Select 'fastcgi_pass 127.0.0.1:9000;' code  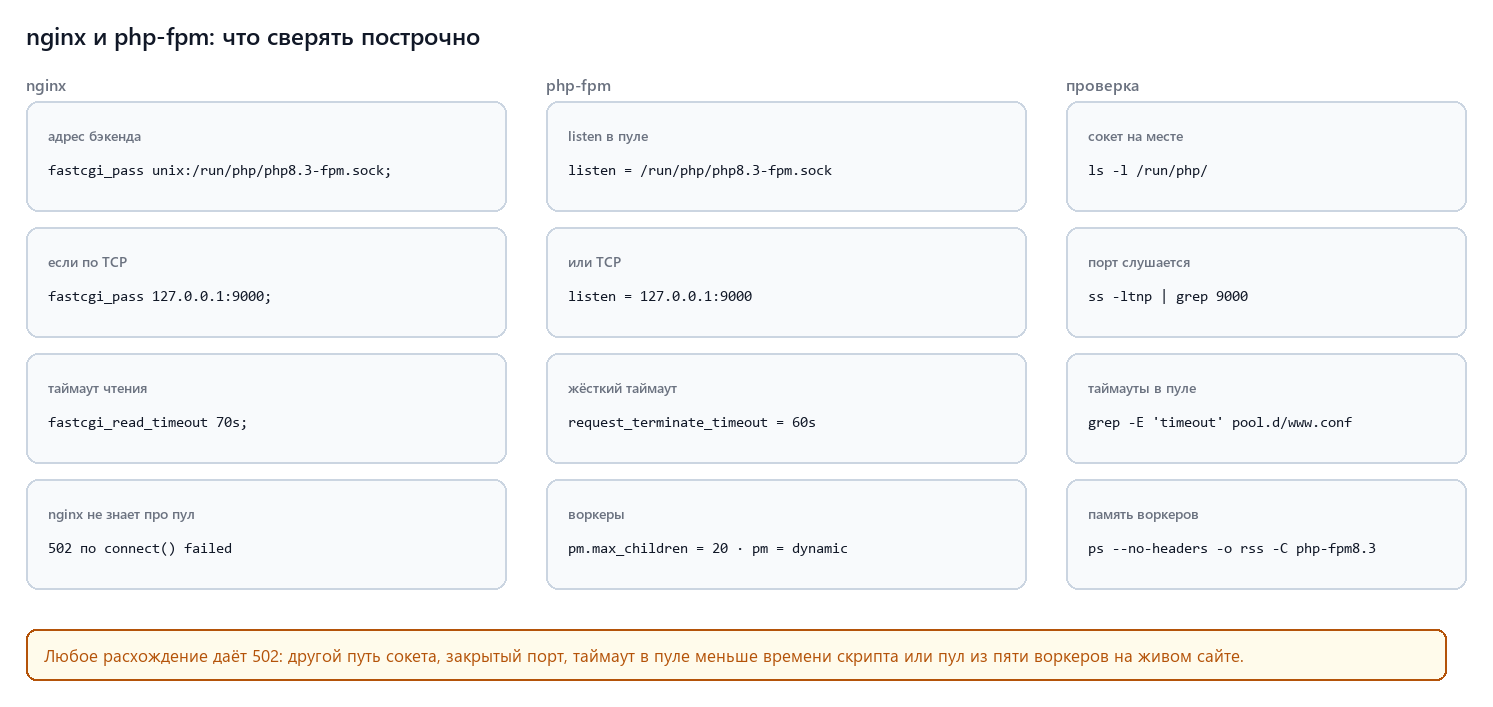coord(160,297)
